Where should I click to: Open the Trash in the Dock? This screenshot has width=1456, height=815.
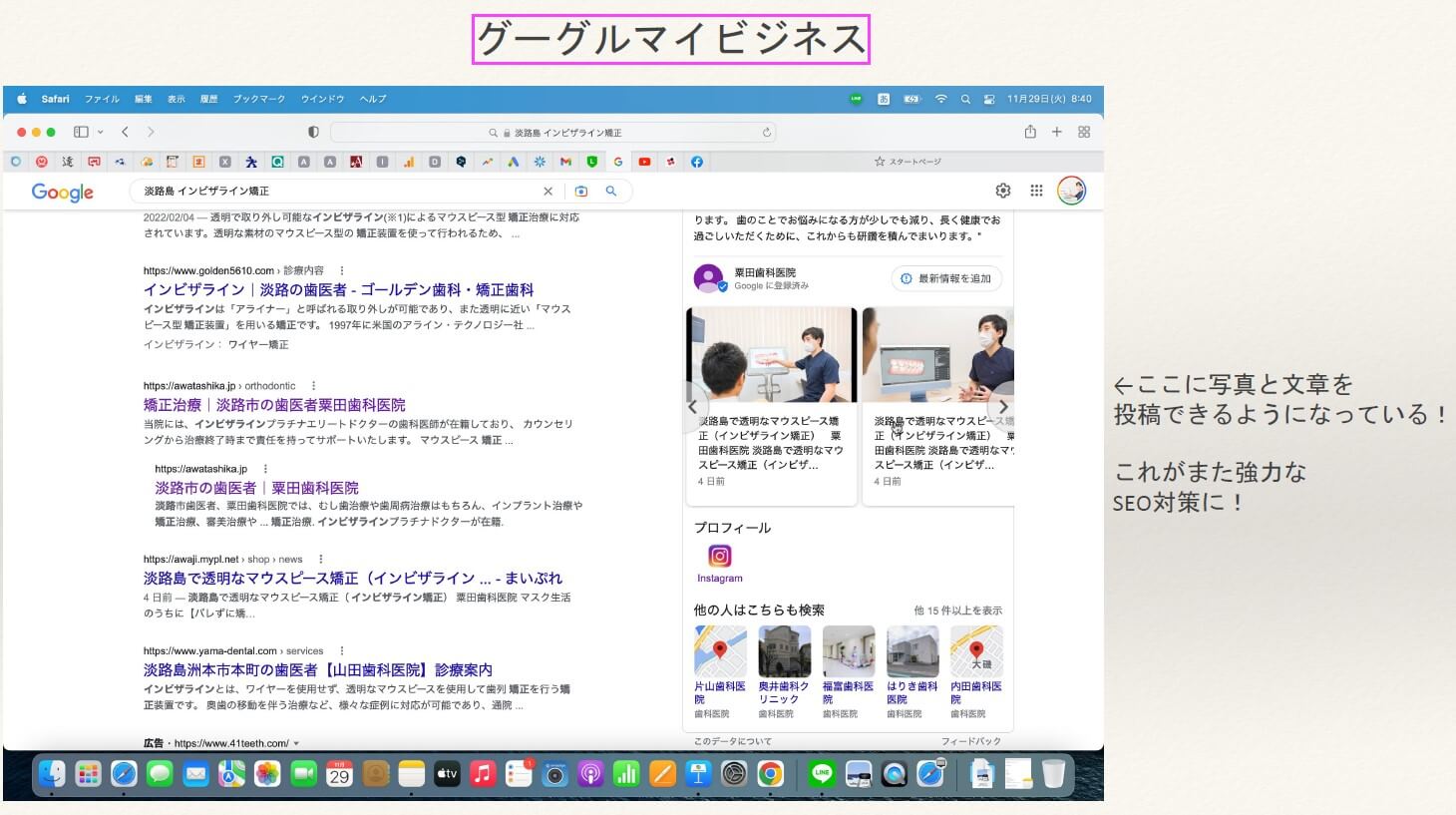(1053, 773)
